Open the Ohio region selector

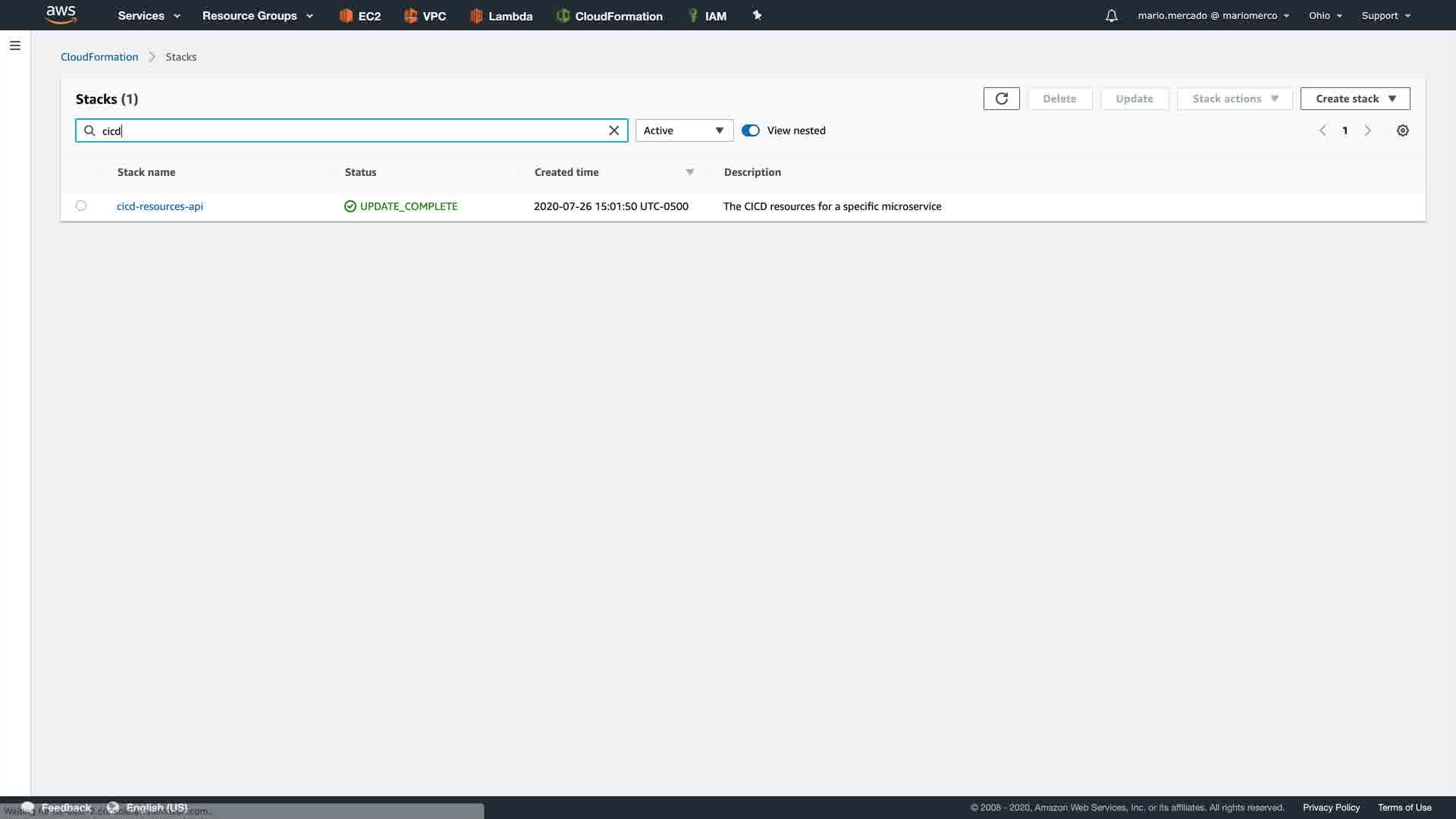tap(1325, 15)
